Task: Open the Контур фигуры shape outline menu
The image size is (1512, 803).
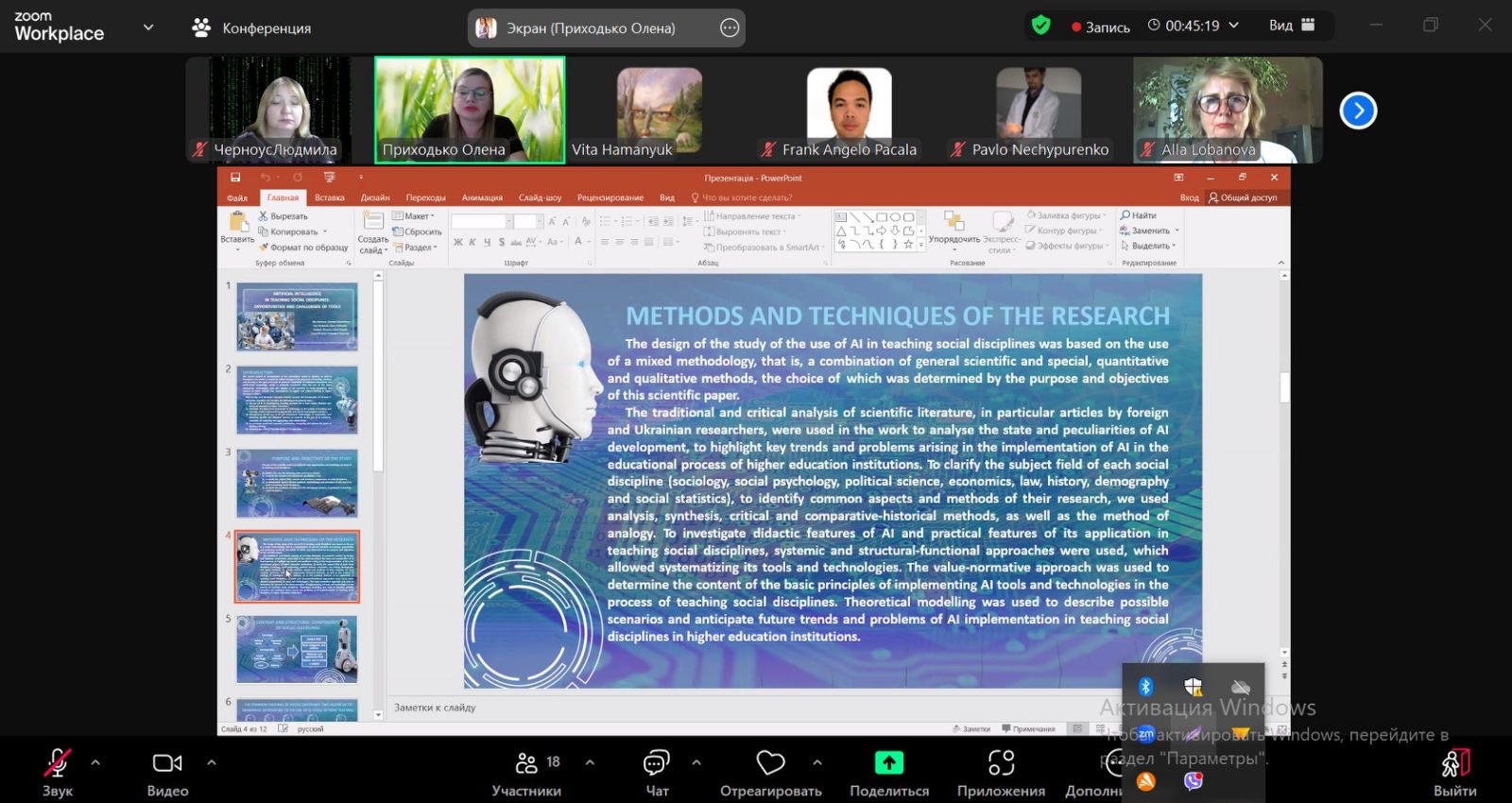Action: point(1063,231)
